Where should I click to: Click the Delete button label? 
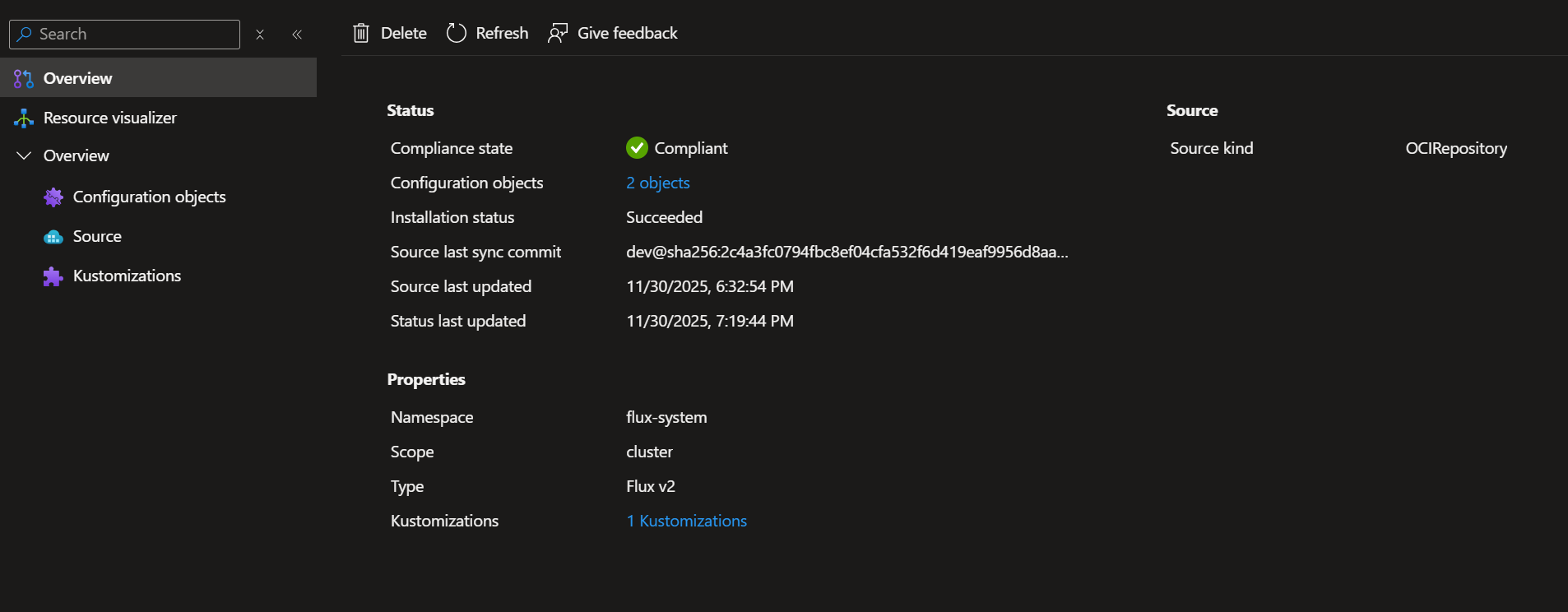point(404,33)
